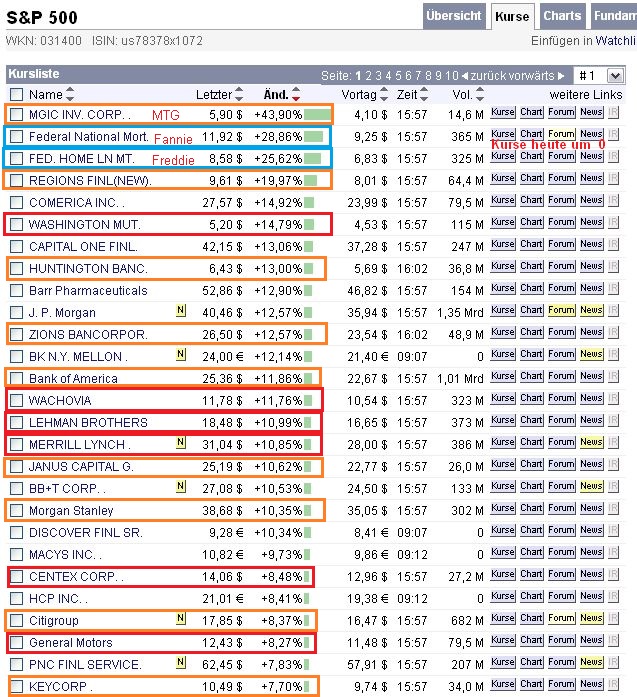Click the green change bar for MGIC INV. CORP.
637x697 pixels.
[317, 115]
